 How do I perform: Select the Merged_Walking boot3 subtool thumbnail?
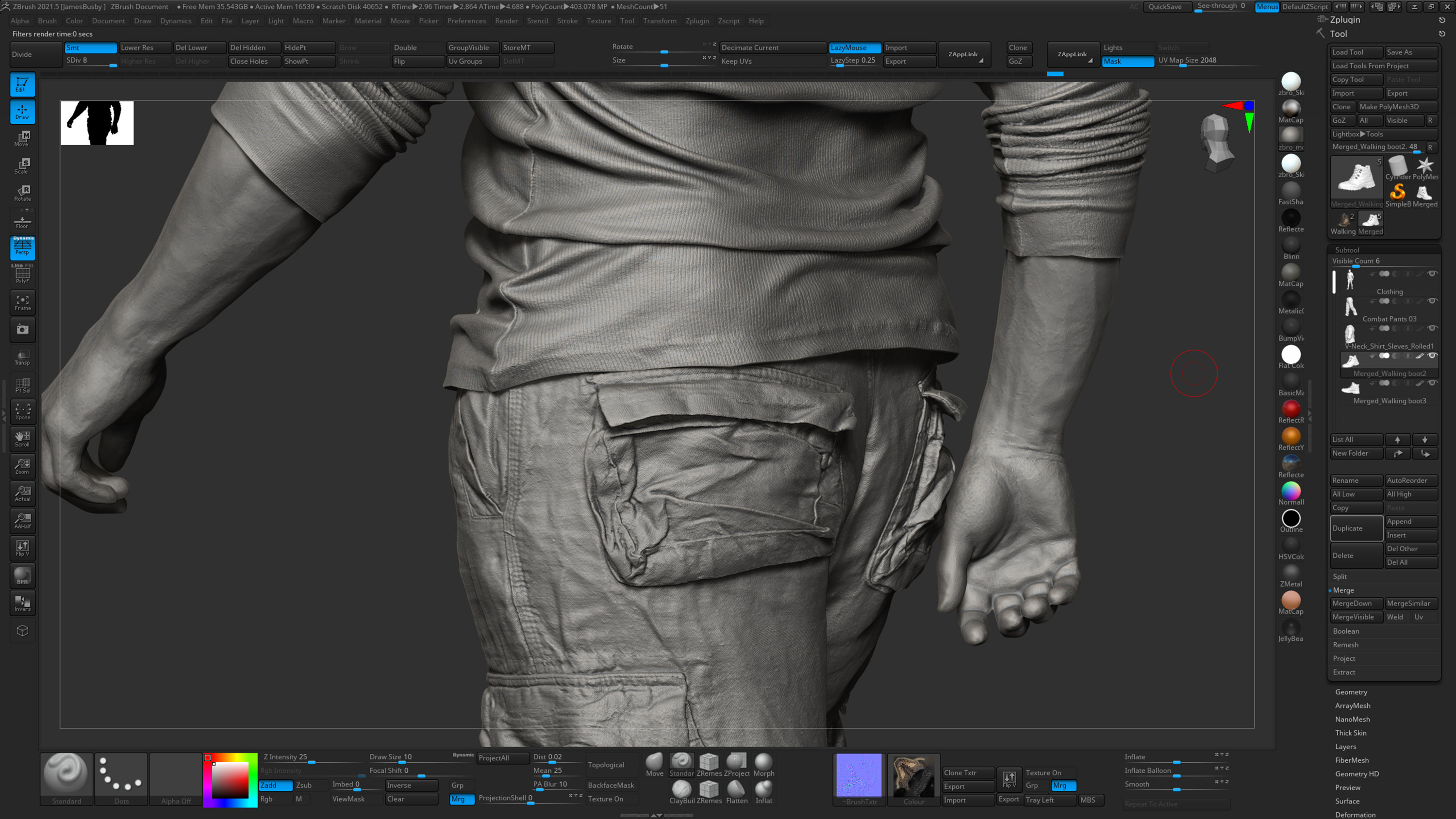coord(1350,388)
